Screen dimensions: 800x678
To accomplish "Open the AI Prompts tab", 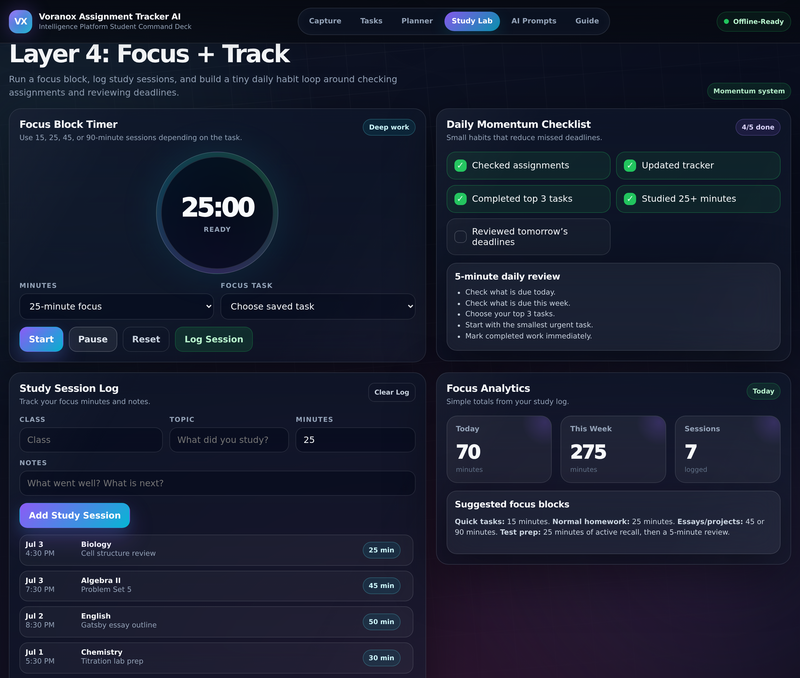I will pos(534,21).
